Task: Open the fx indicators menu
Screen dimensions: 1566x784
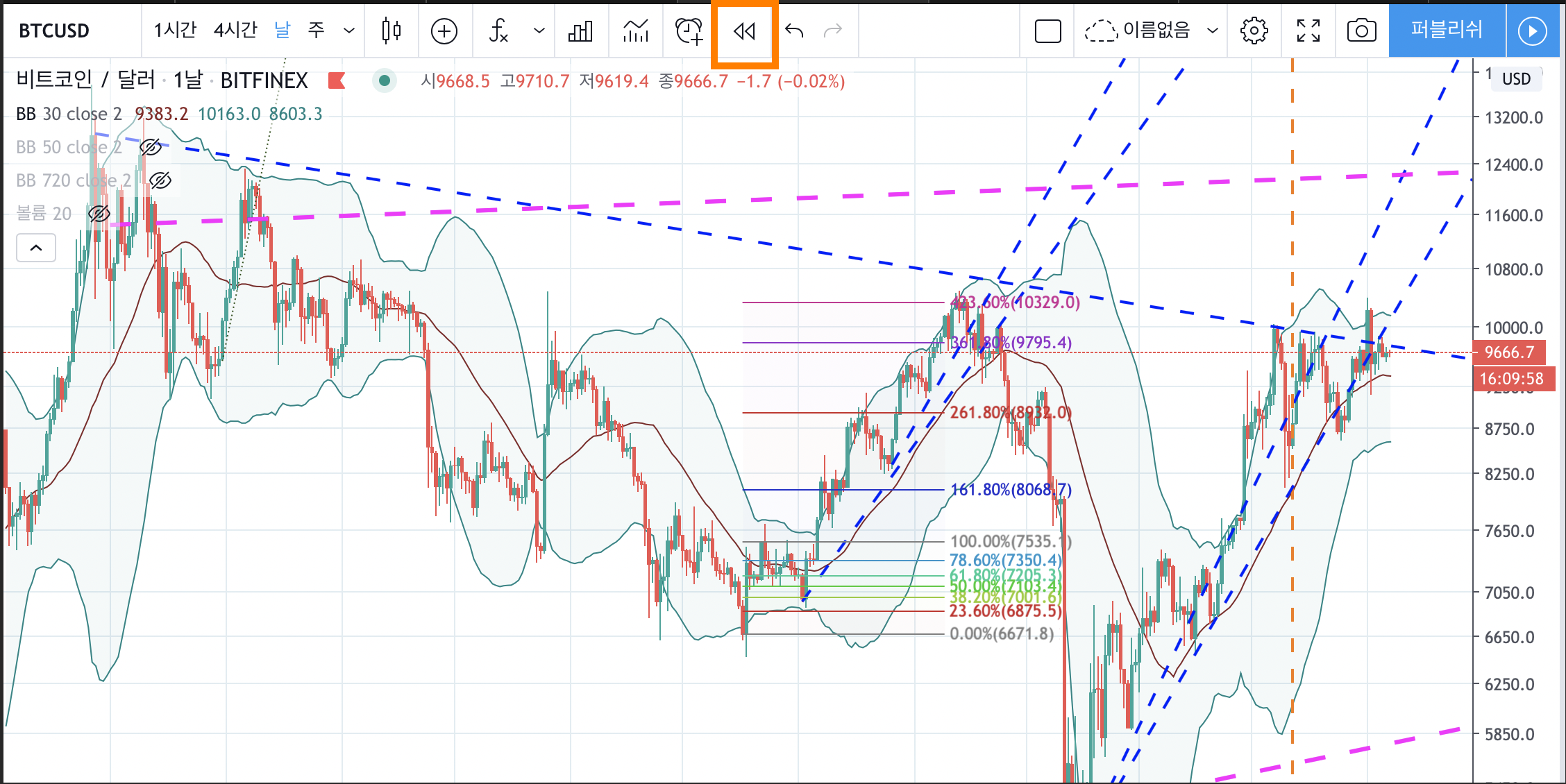Action: coord(499,31)
